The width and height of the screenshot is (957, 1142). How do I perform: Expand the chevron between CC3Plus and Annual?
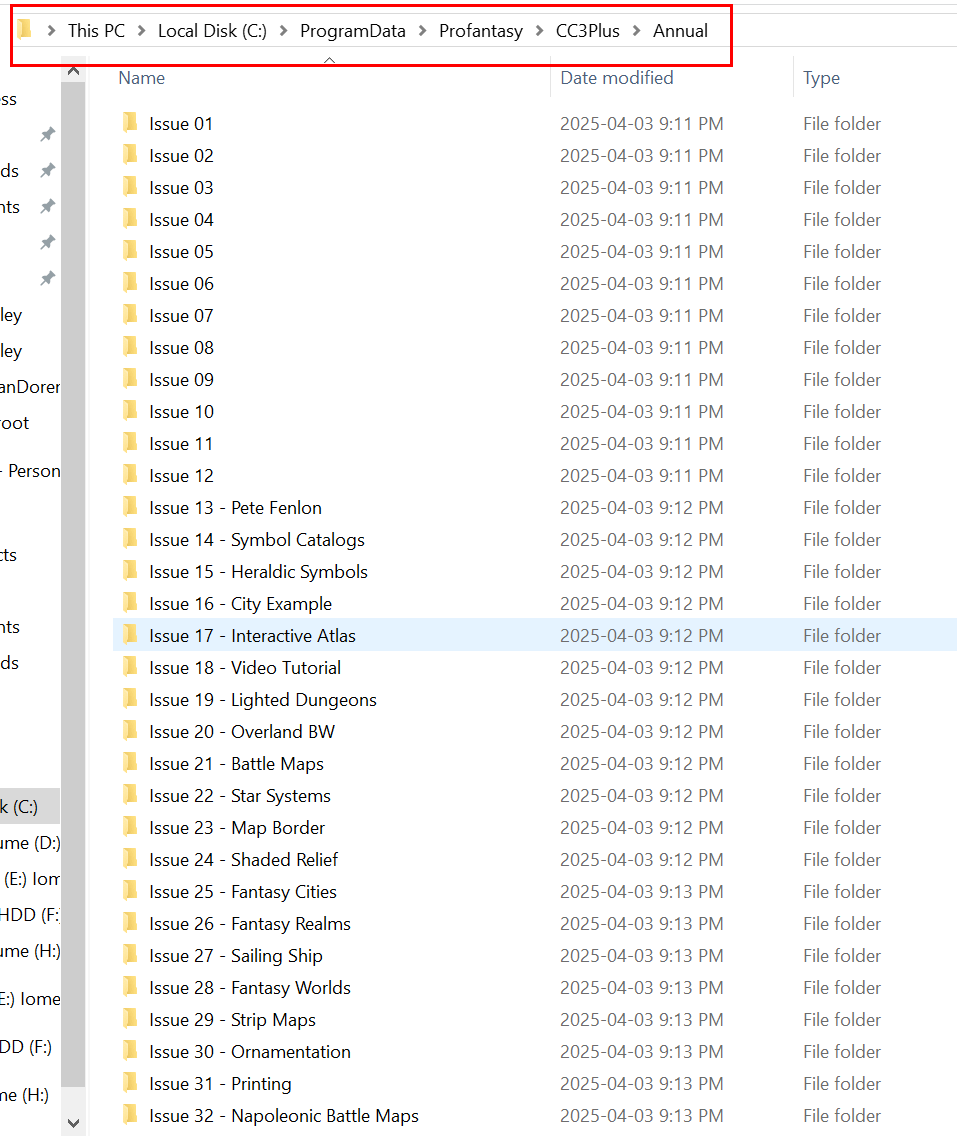[637, 31]
